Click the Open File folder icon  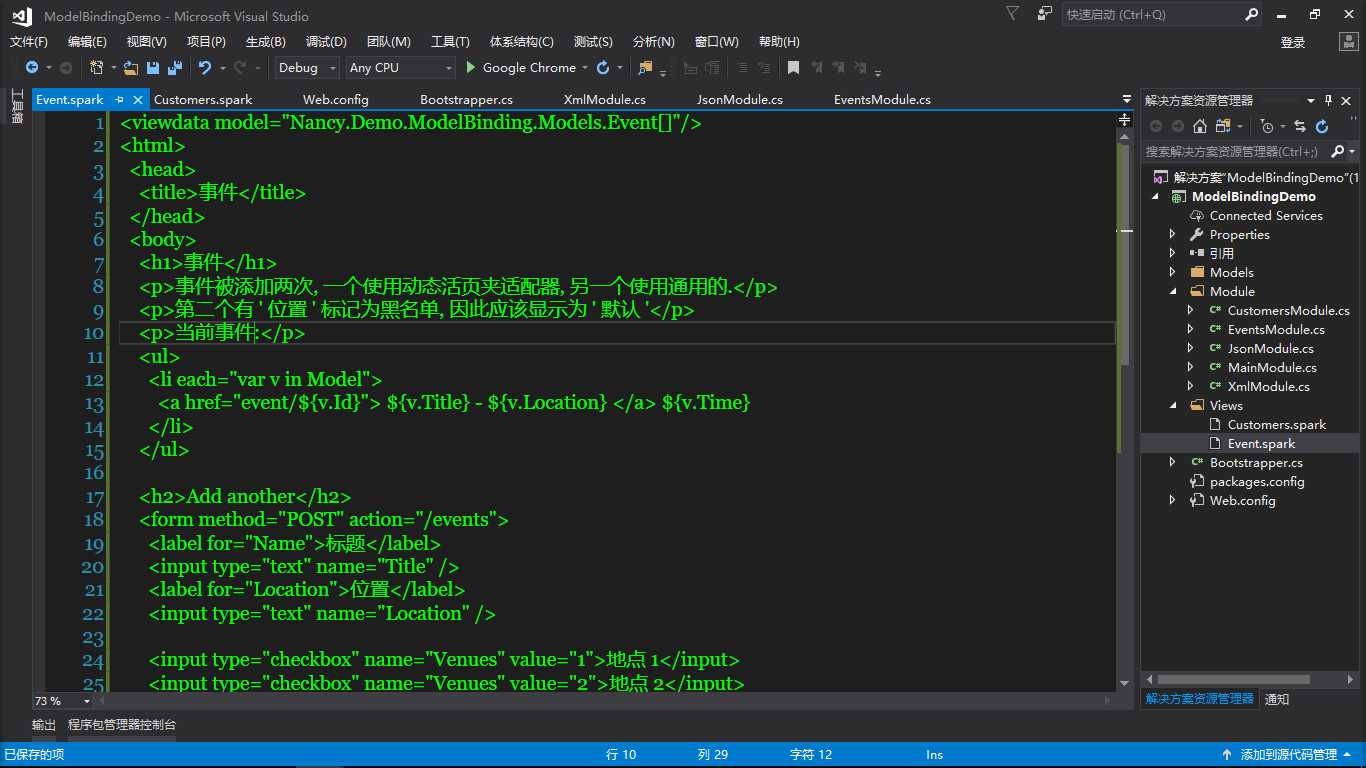click(x=130, y=68)
